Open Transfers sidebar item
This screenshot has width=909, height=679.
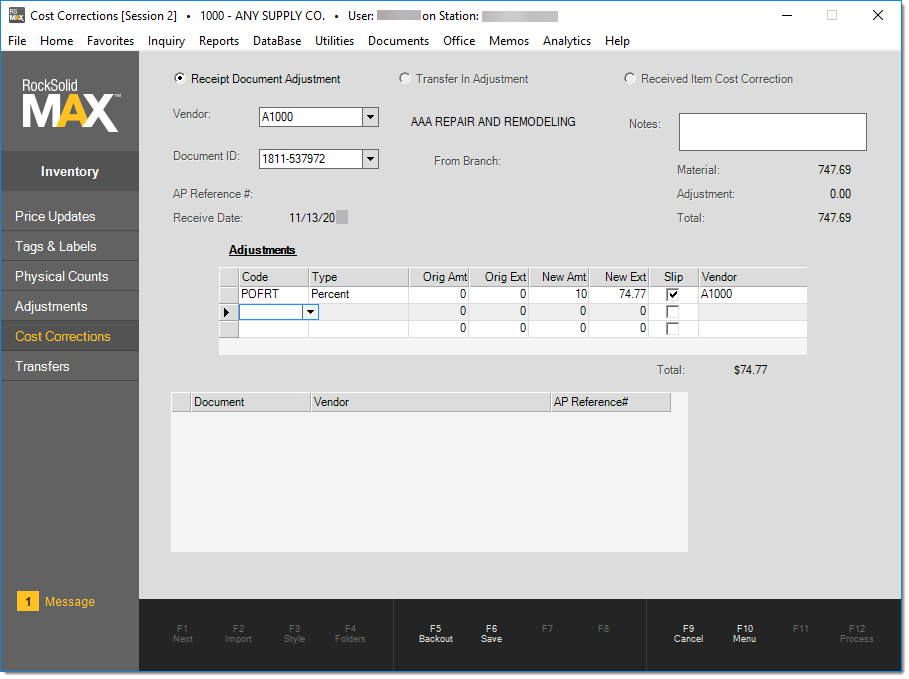point(70,366)
